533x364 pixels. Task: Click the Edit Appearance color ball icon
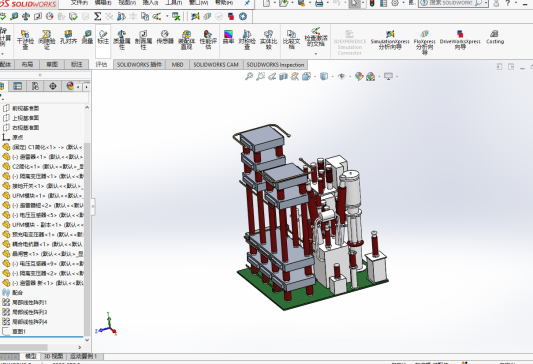[359, 76]
